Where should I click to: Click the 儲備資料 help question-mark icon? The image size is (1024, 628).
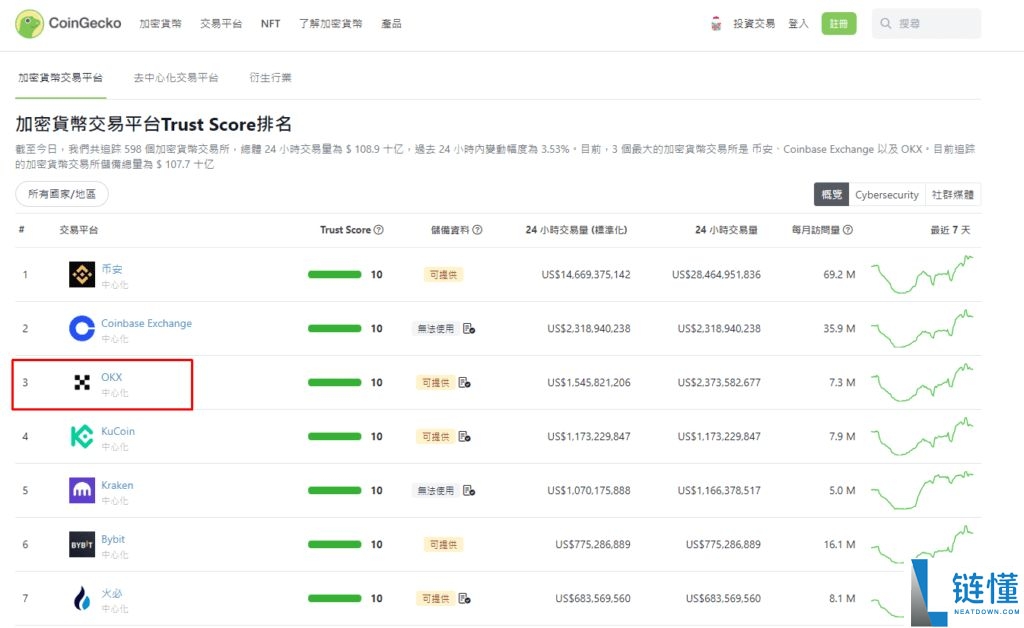pyautogui.click(x=477, y=230)
